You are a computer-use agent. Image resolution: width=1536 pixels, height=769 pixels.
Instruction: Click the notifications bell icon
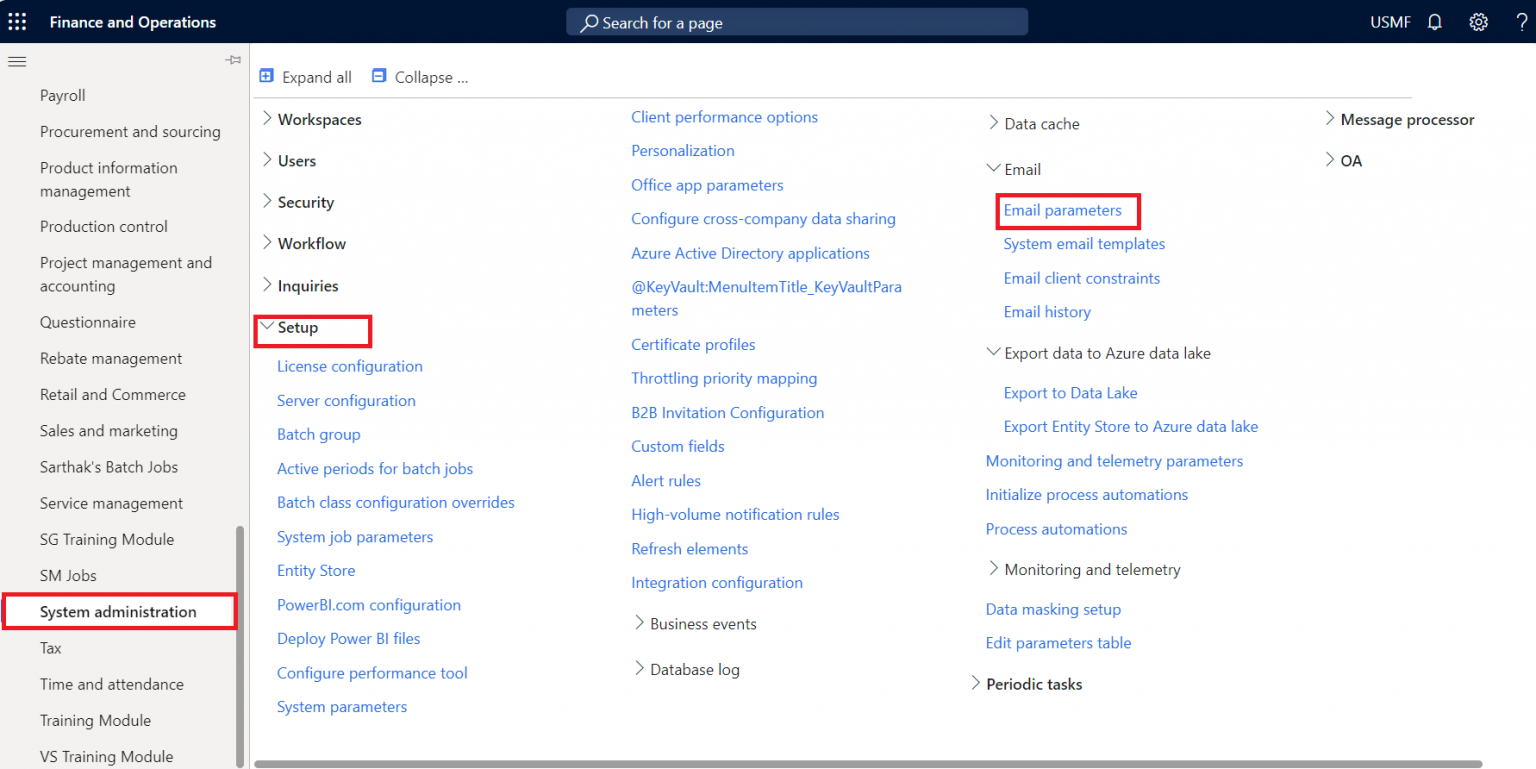pyautogui.click(x=1434, y=21)
